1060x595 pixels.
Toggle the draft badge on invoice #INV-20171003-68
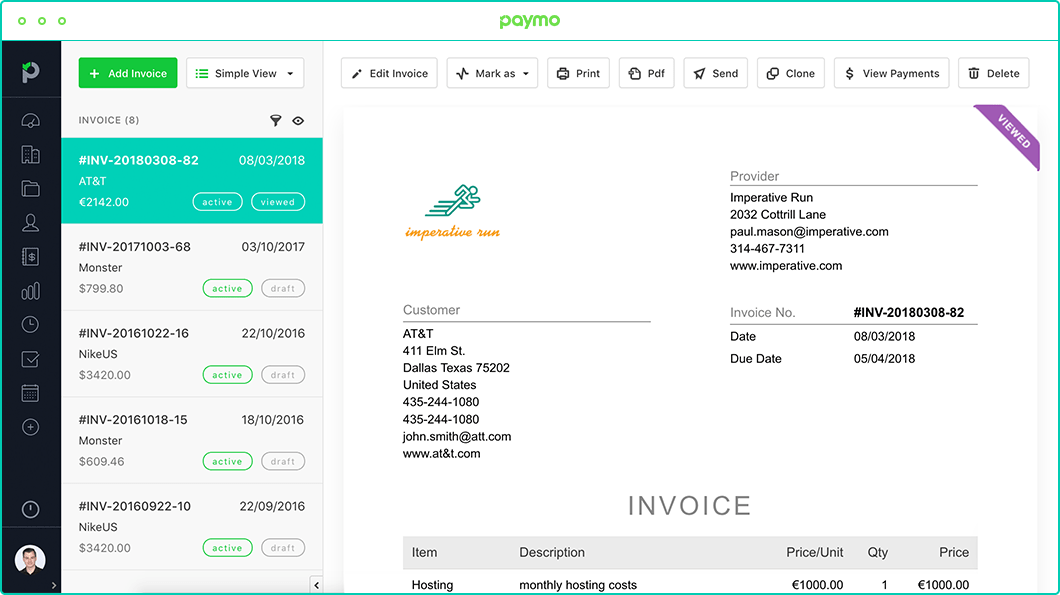pos(283,288)
